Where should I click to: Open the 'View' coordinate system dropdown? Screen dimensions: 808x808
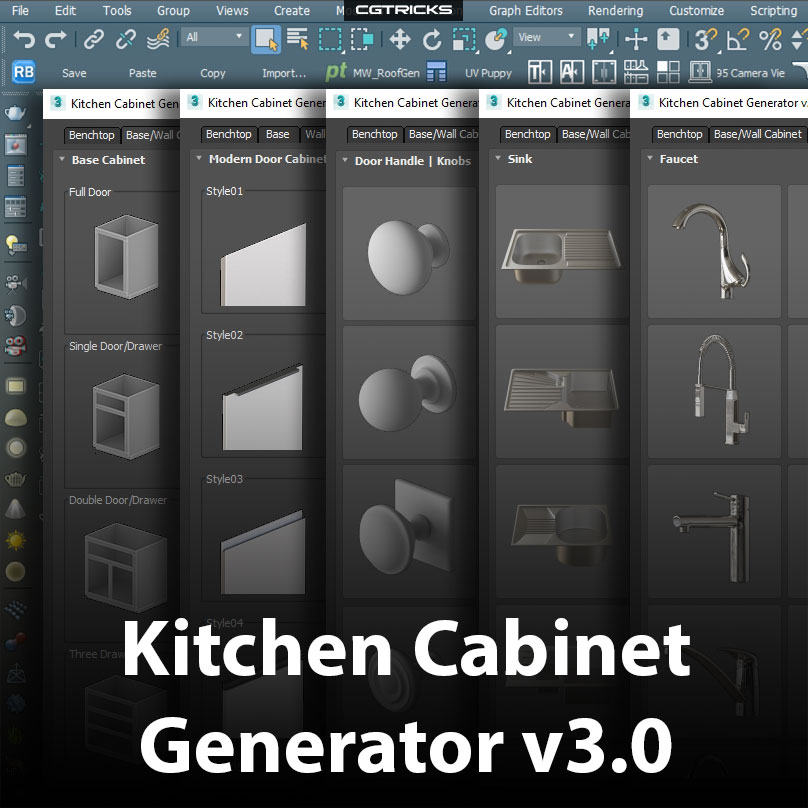(x=546, y=37)
